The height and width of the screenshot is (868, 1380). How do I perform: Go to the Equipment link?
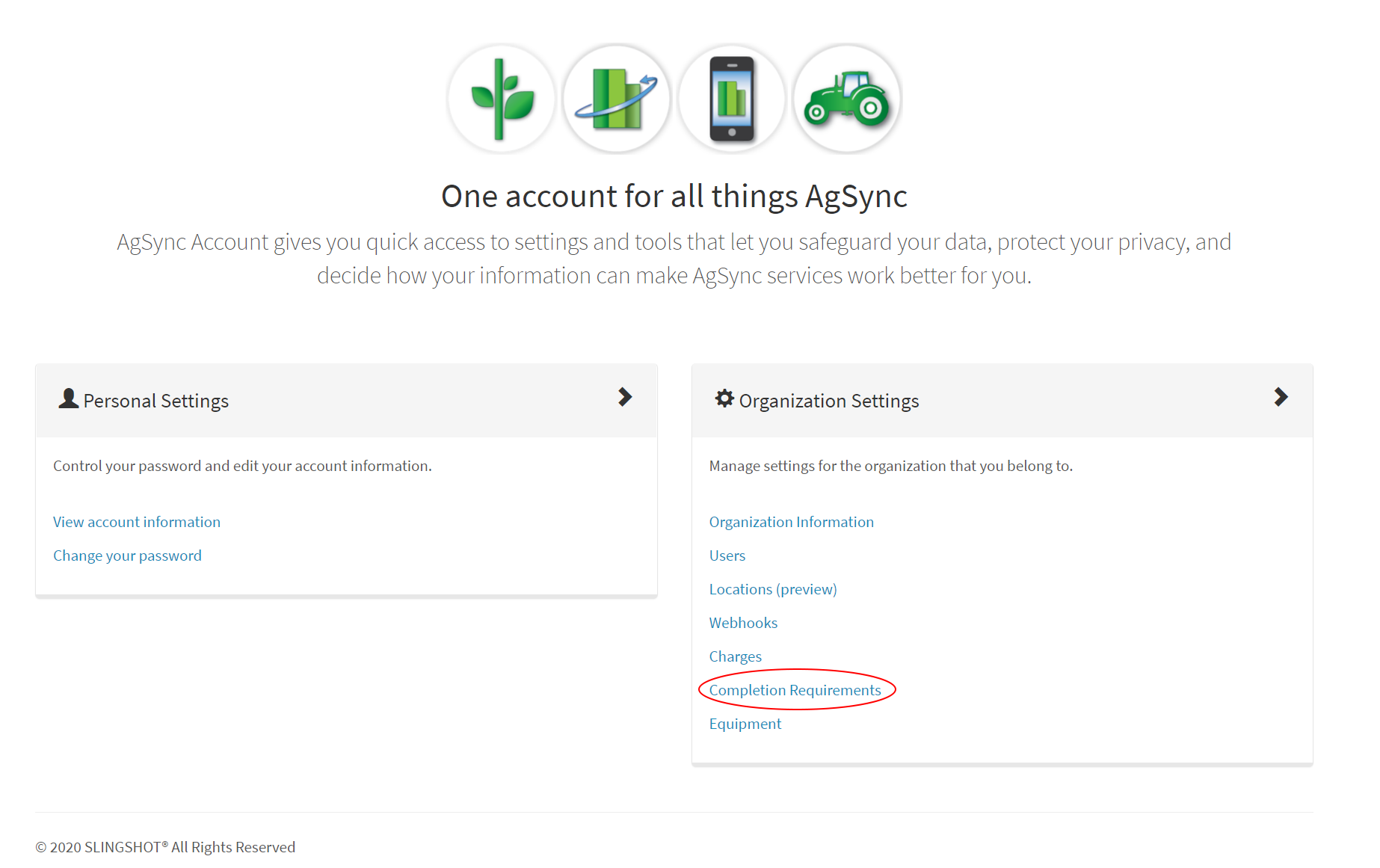(x=745, y=724)
